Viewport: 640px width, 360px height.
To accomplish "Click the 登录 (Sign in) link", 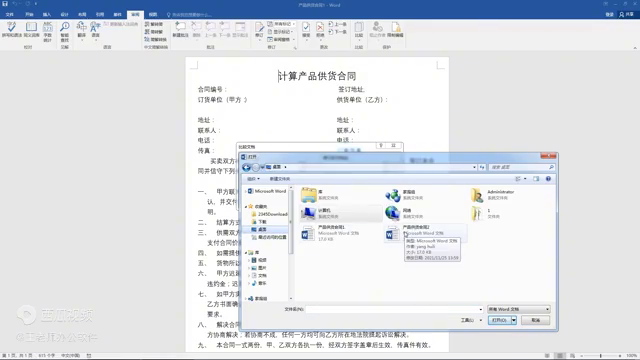I will (609, 14).
